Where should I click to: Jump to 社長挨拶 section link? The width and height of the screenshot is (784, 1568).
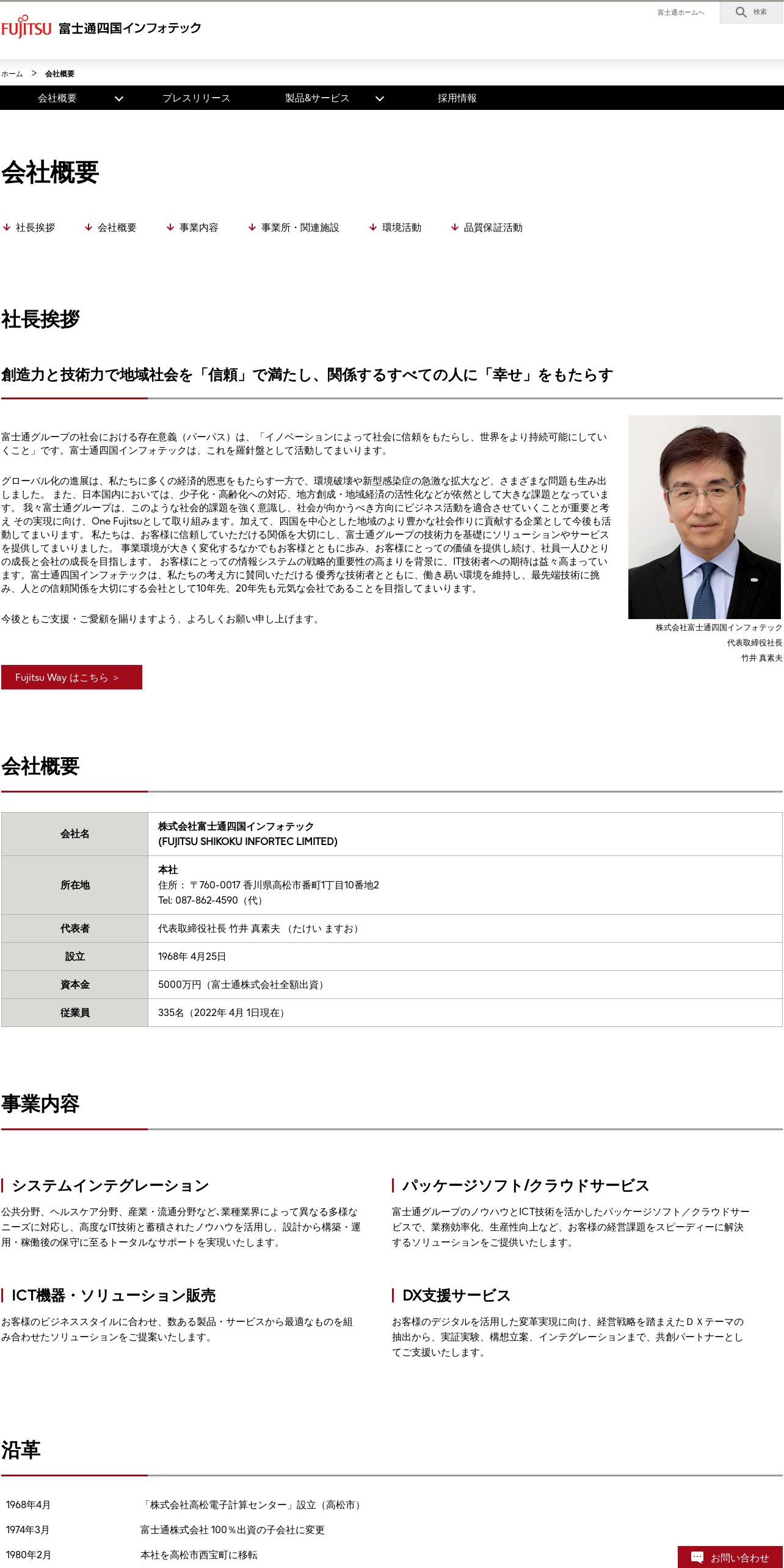(35, 227)
